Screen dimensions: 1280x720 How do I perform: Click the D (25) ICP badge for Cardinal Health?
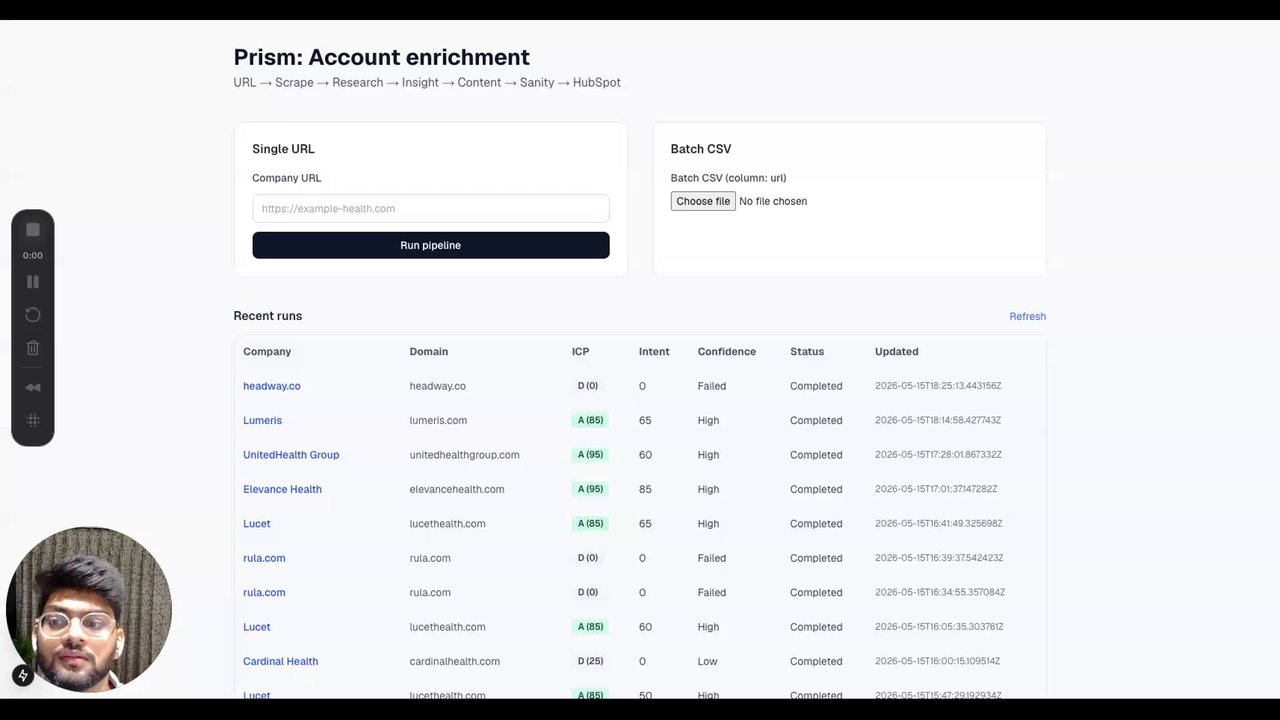pyautogui.click(x=588, y=661)
